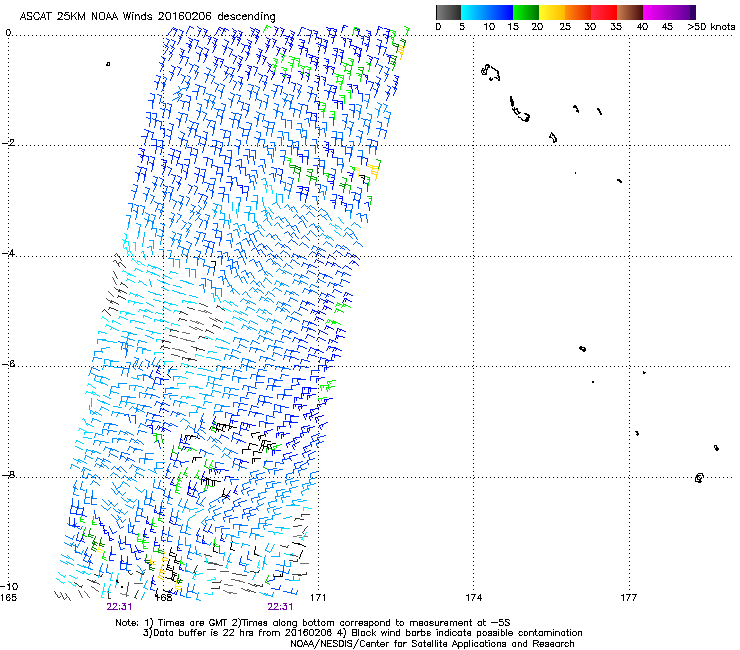Click the '25' legend tick label
Image resolution: width=740 pixels, height=650 pixels.
point(565,27)
